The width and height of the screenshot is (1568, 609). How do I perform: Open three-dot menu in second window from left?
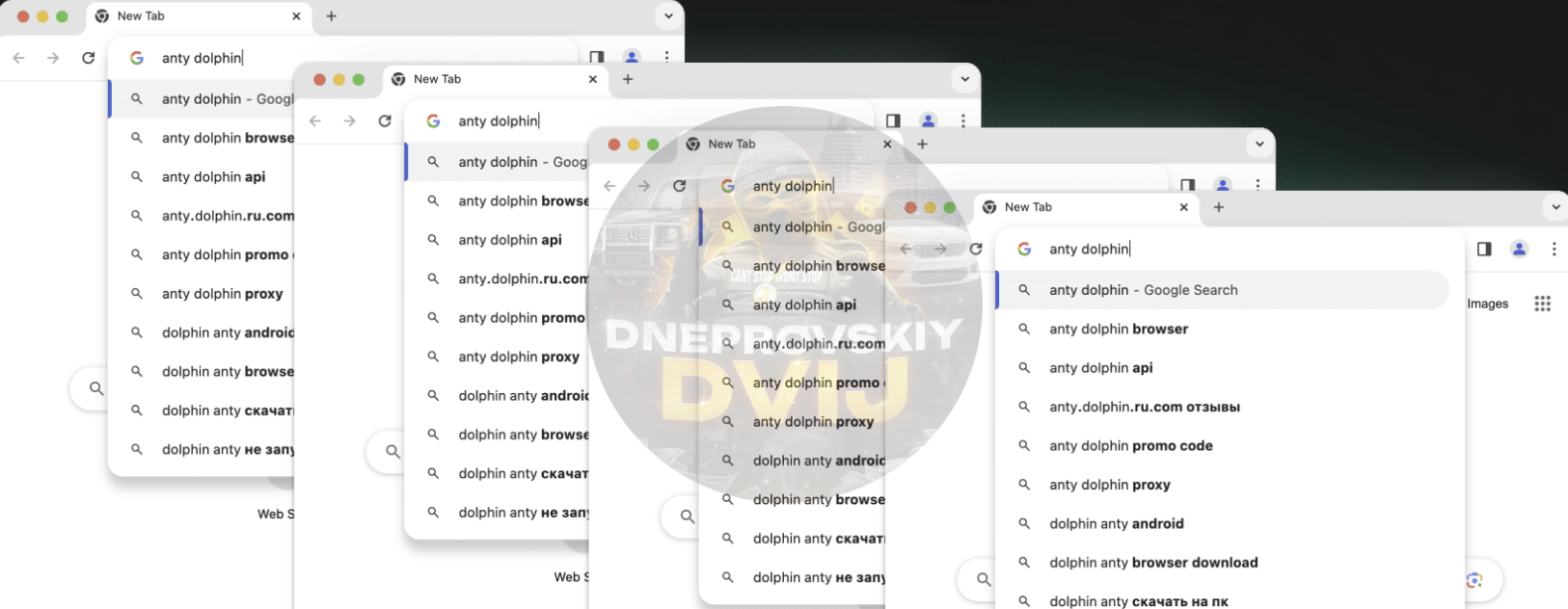[962, 120]
